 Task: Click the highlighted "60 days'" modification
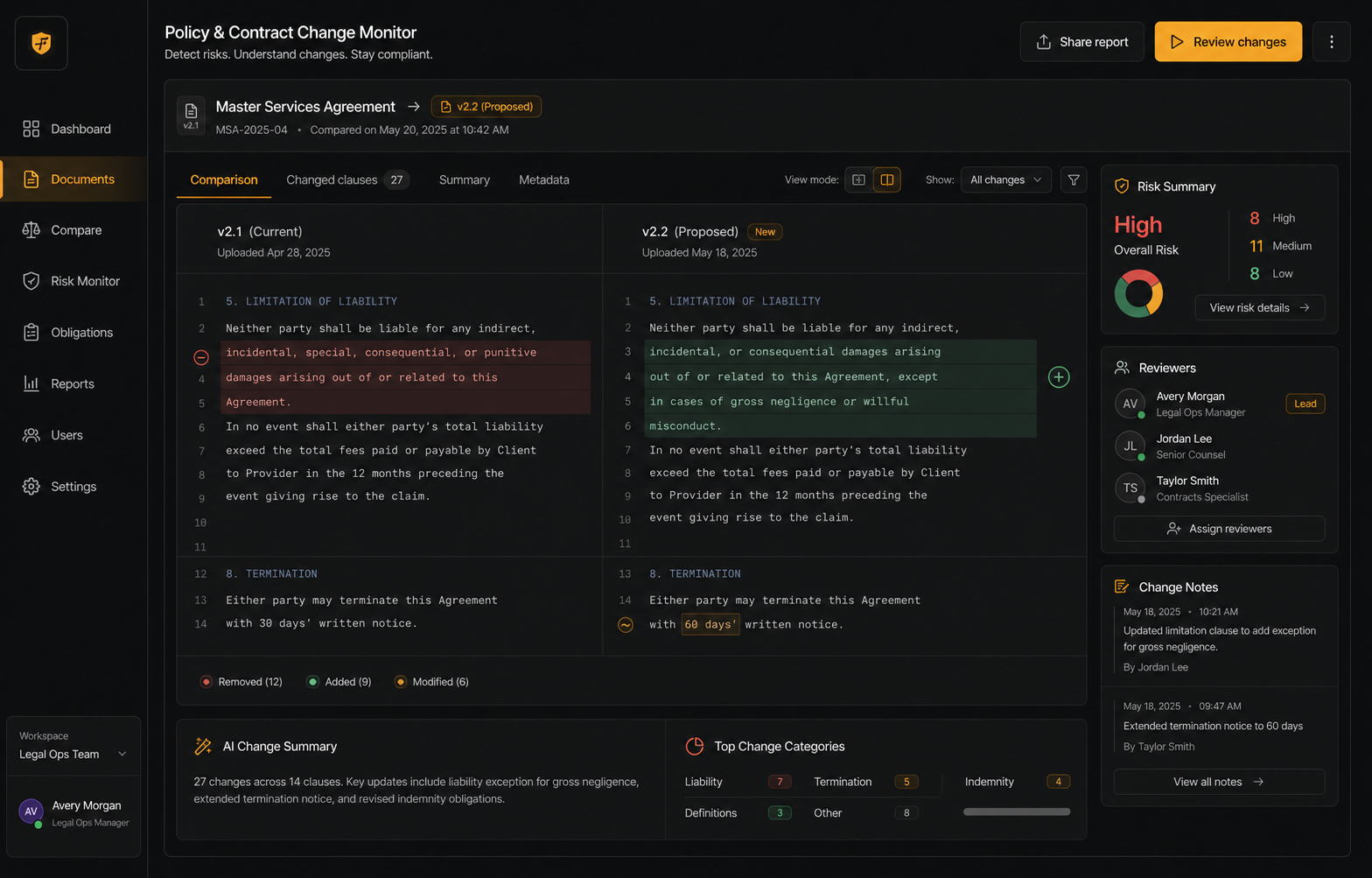coord(710,624)
